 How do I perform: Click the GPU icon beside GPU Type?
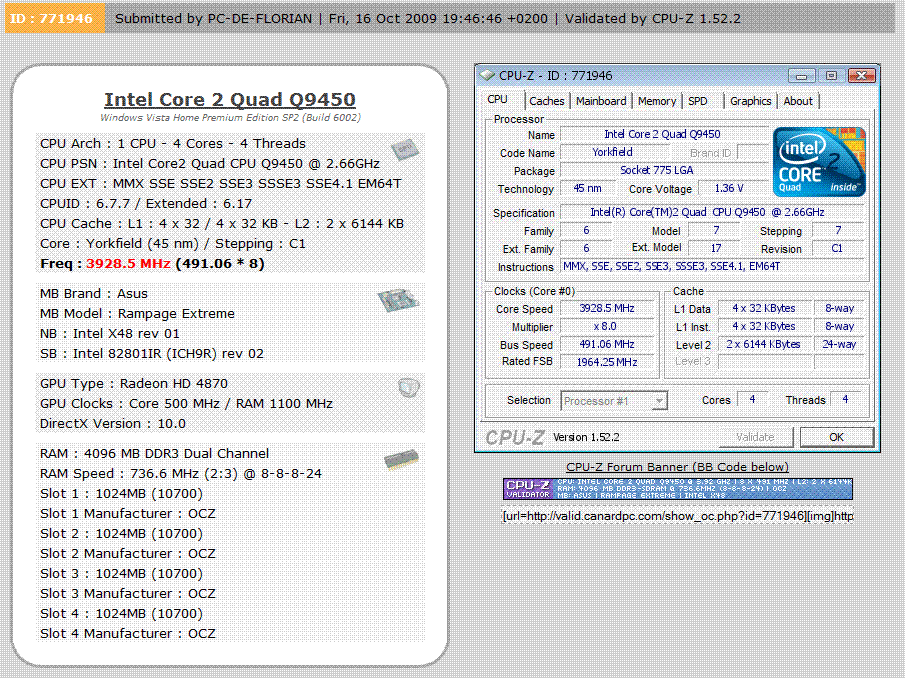(408, 387)
